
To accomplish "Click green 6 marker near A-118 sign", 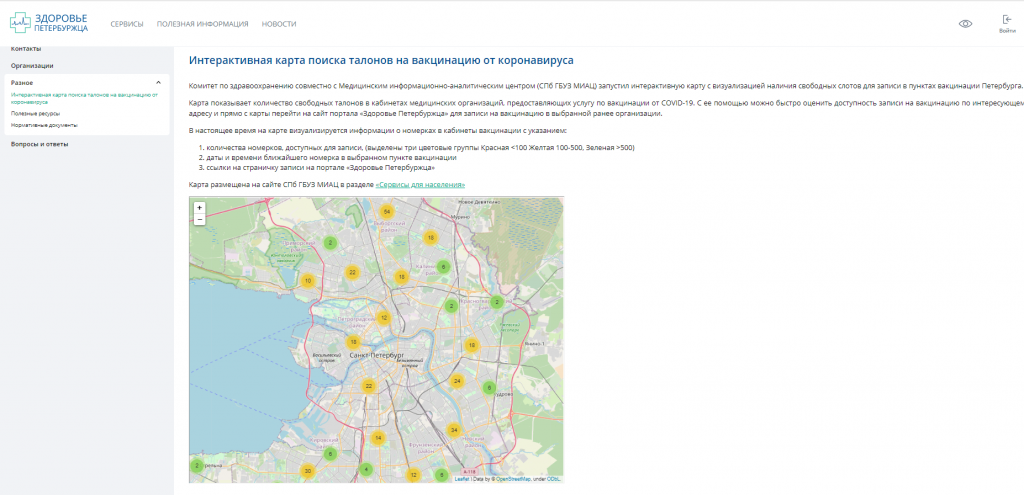I will click(x=442, y=475).
